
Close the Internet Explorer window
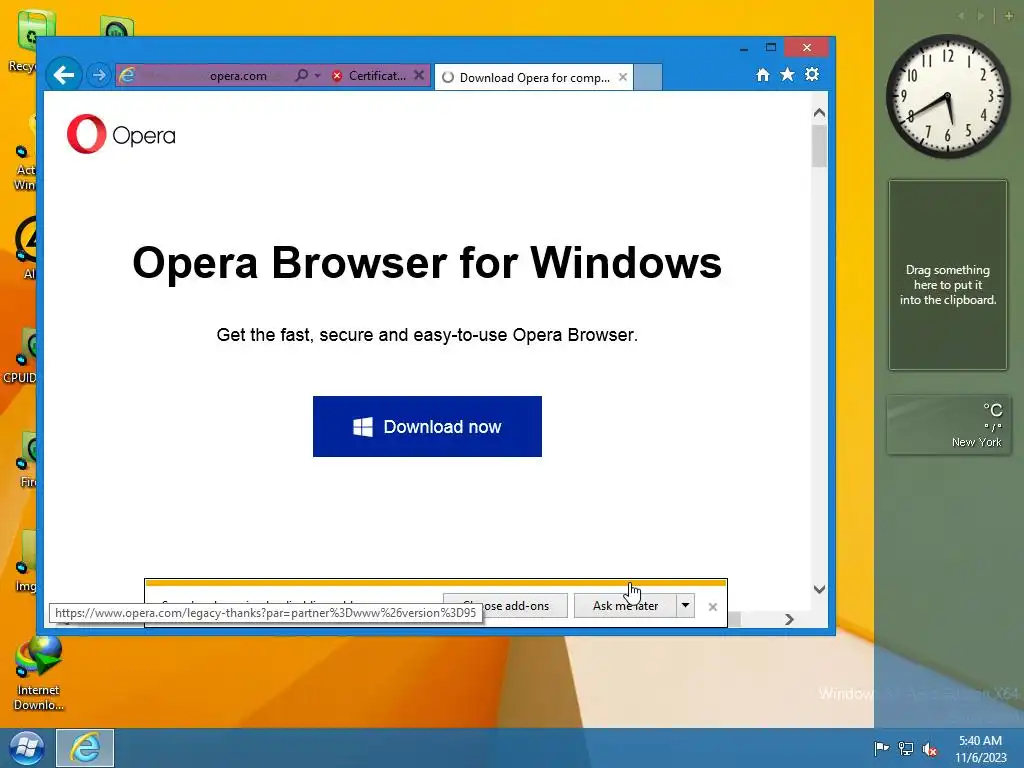[807, 48]
